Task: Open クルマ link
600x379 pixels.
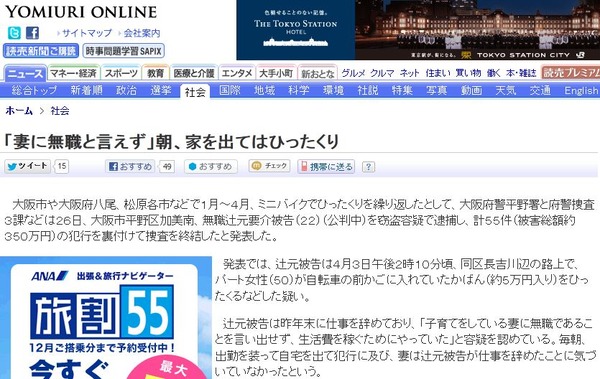Action: 382,73
